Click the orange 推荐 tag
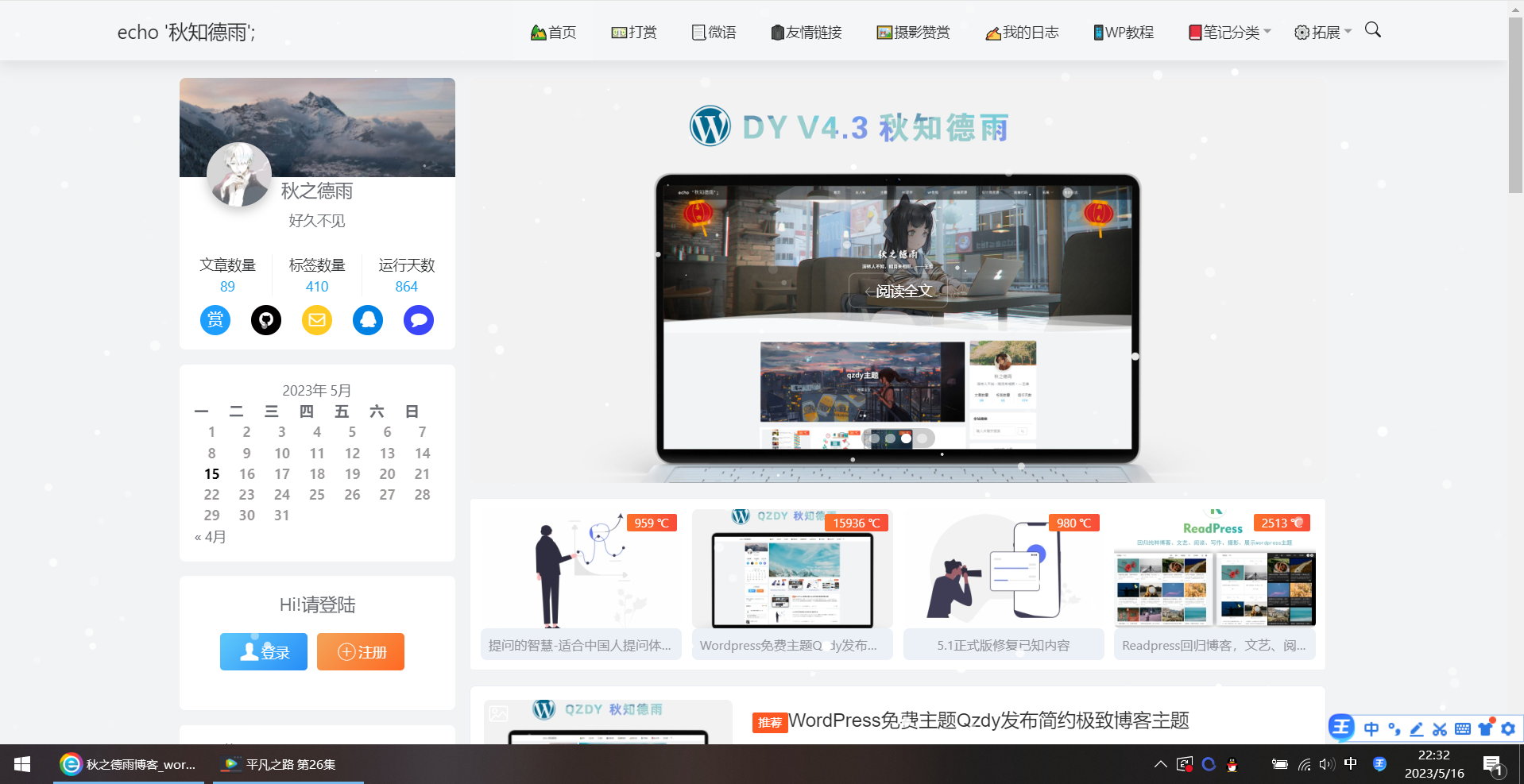Viewport: 1524px width, 784px height. 770,723
